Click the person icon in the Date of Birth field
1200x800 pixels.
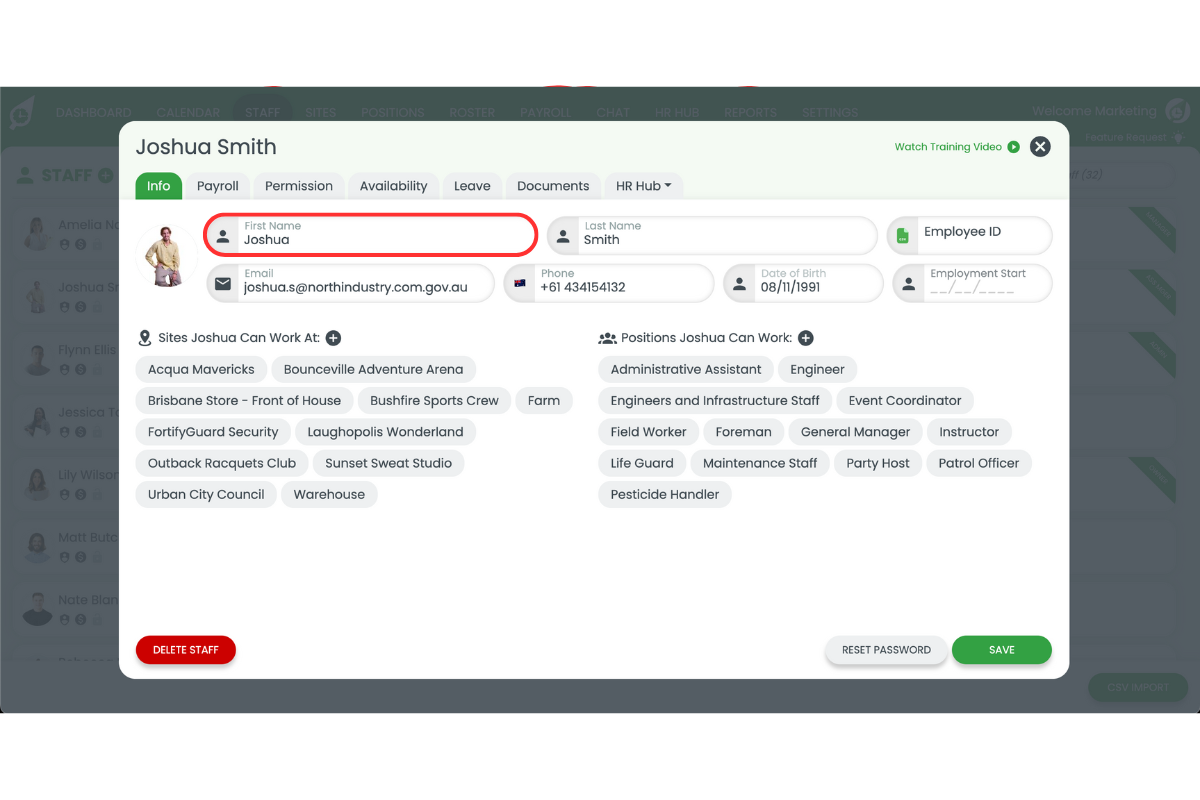[x=739, y=283]
